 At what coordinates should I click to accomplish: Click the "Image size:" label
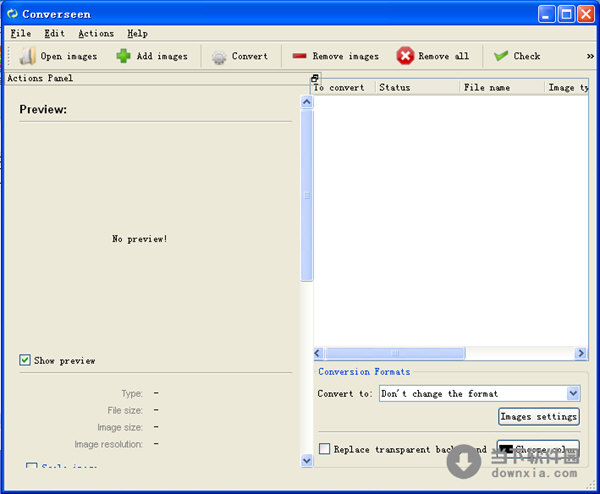click(x=120, y=427)
